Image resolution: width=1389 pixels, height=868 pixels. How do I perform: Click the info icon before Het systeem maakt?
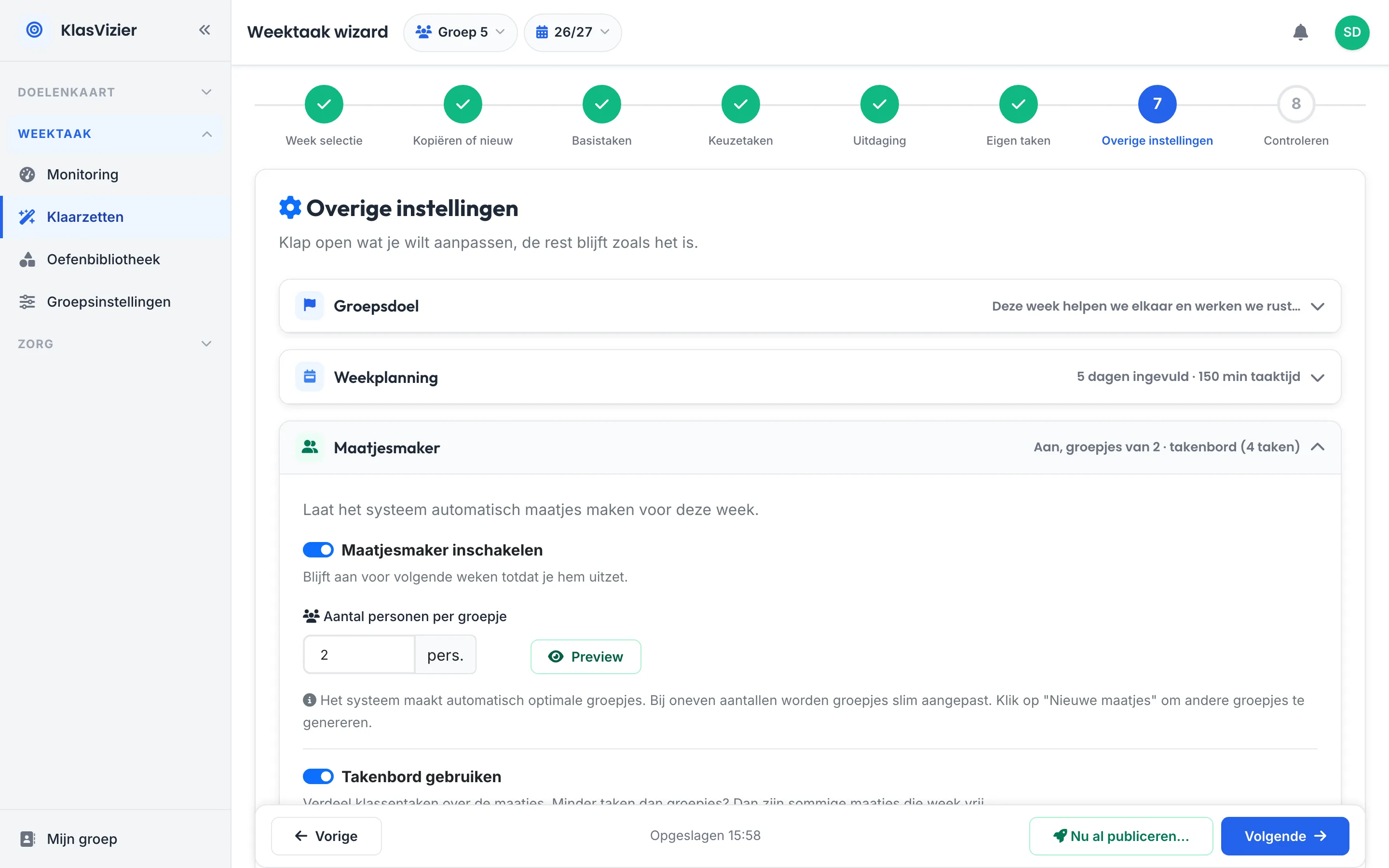(309, 700)
